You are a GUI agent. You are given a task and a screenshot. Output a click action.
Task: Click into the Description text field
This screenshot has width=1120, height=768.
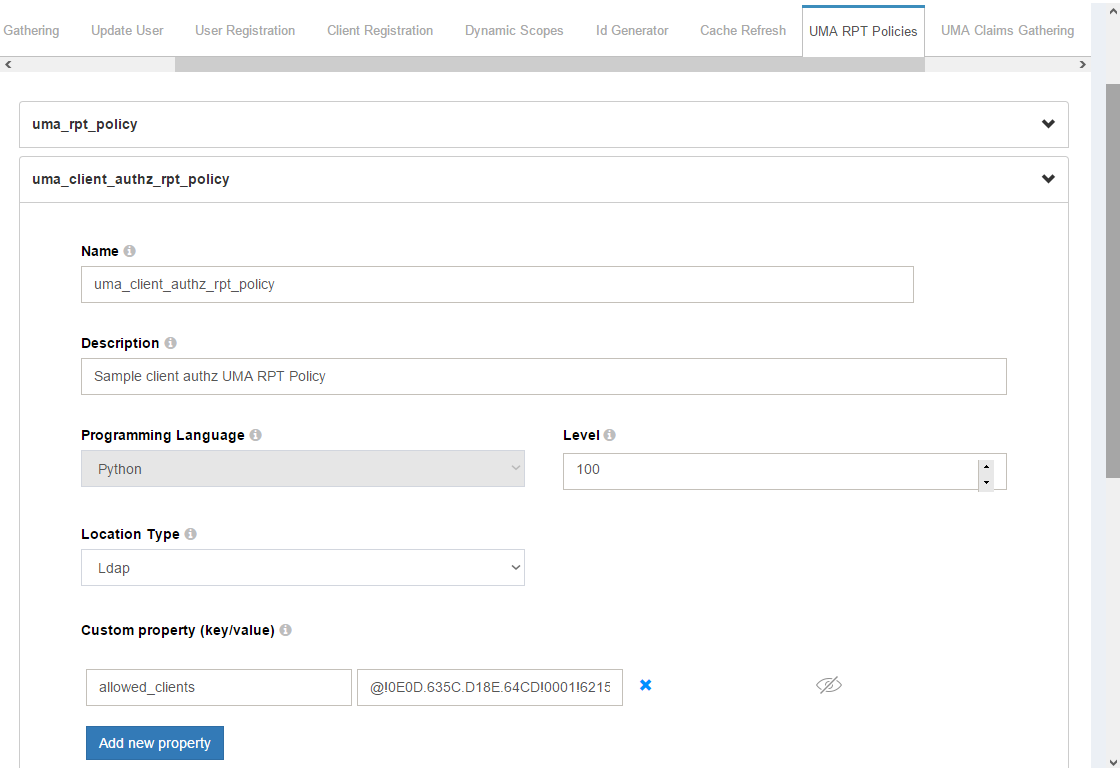coord(543,377)
